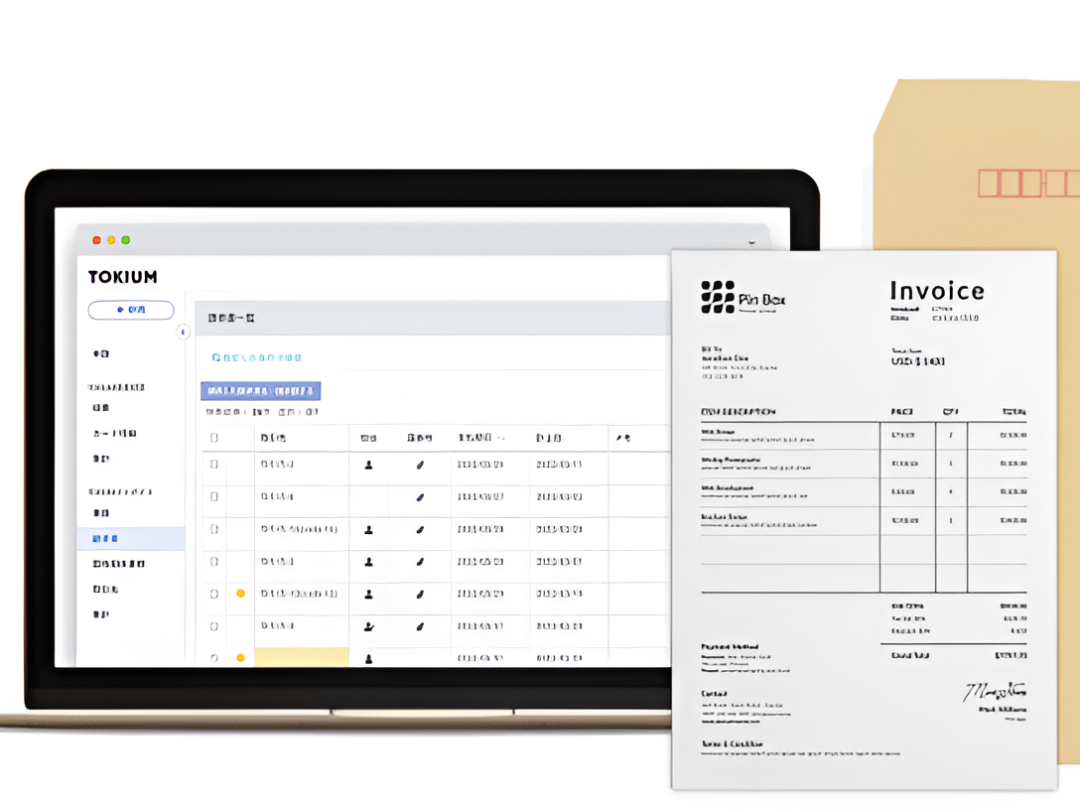
Task: Click the outlined blue button under the TOKIUM logo
Action: coord(131,310)
